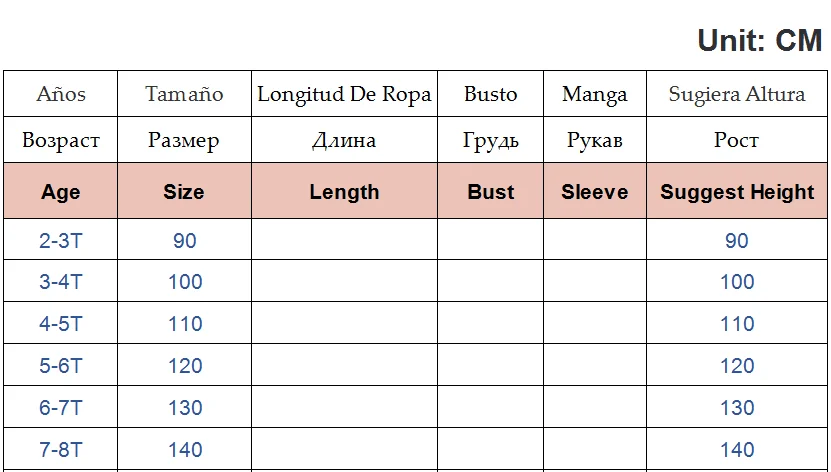This screenshot has width=831, height=472.
Task: Click the empty Length cell for 2-3T
Action: tap(344, 241)
